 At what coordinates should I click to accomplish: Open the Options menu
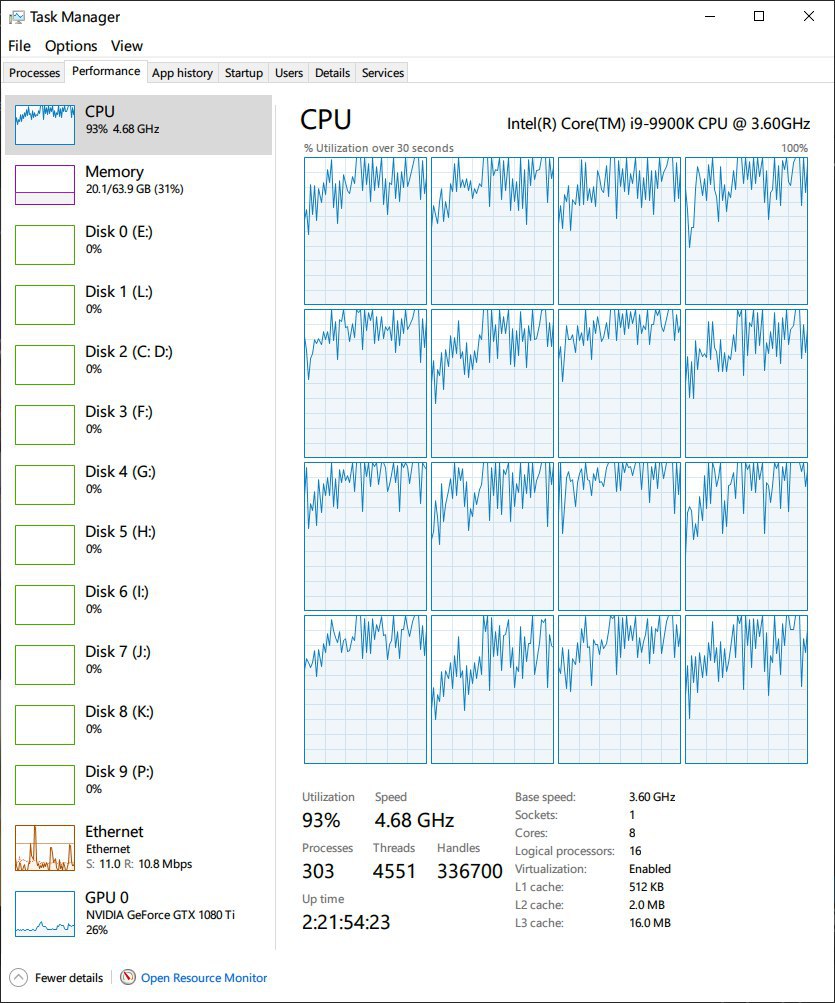pos(71,46)
